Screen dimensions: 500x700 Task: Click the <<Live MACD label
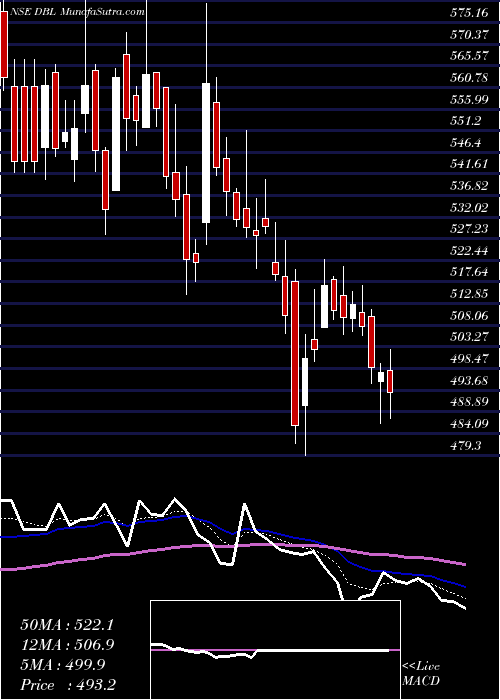[x=421, y=674]
